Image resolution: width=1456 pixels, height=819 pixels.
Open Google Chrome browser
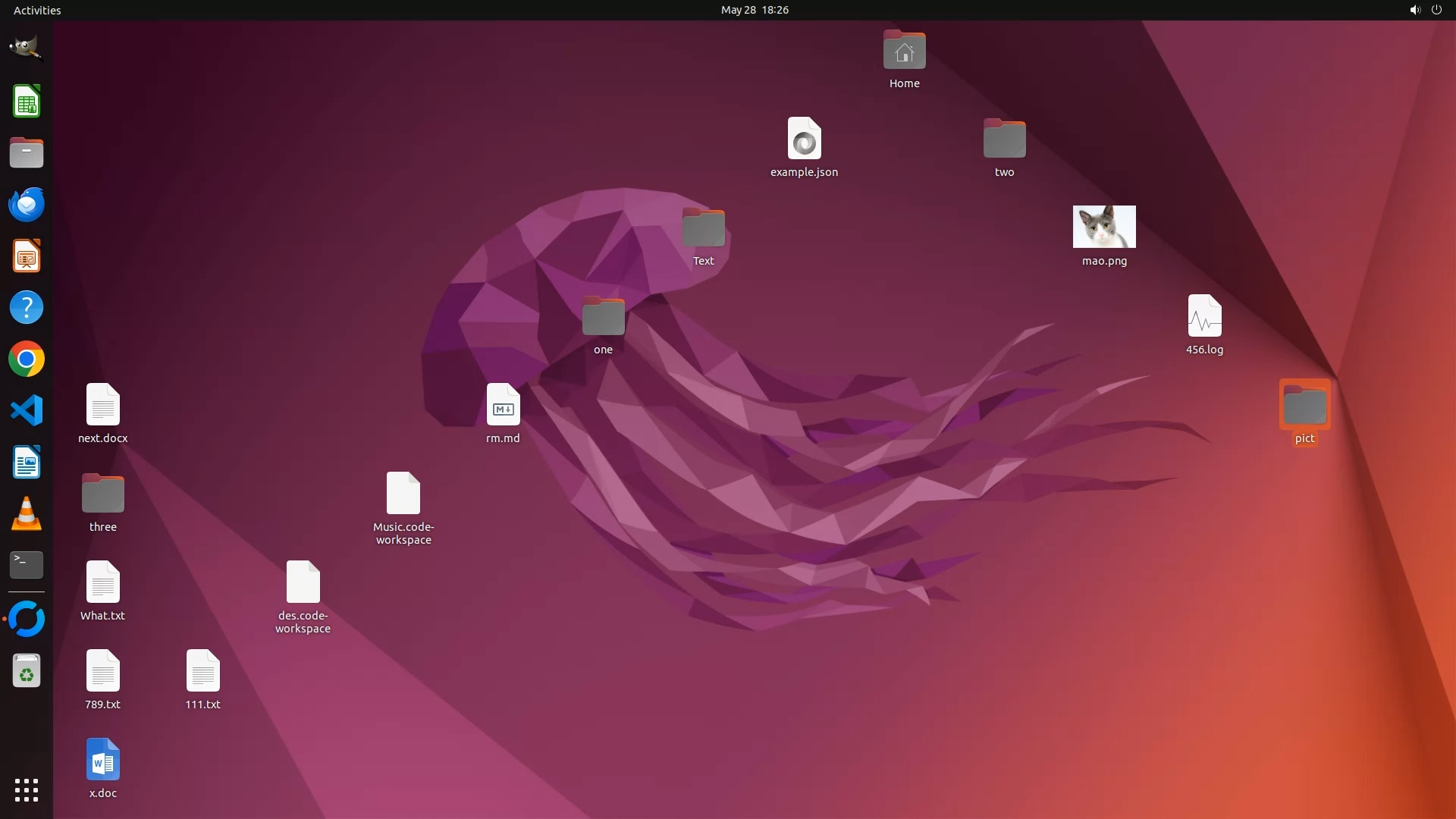tap(26, 359)
